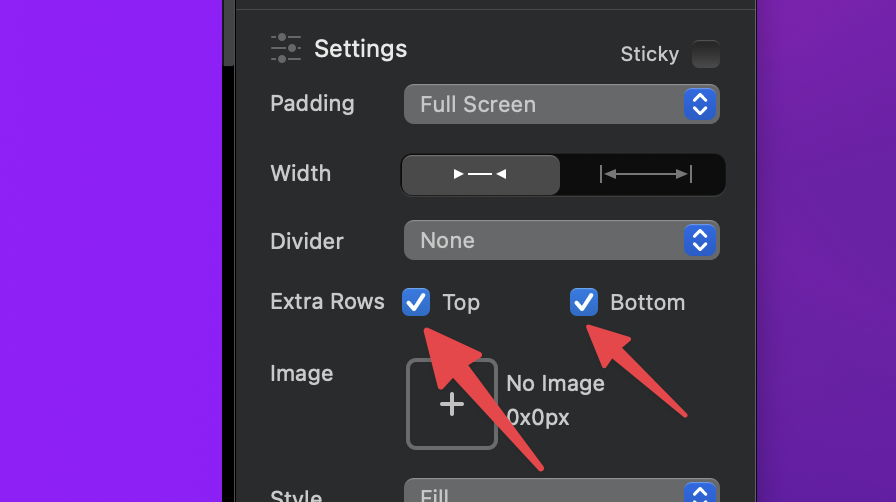Click the panel's vertical scrollbar
896x502 pixels.
[229, 35]
